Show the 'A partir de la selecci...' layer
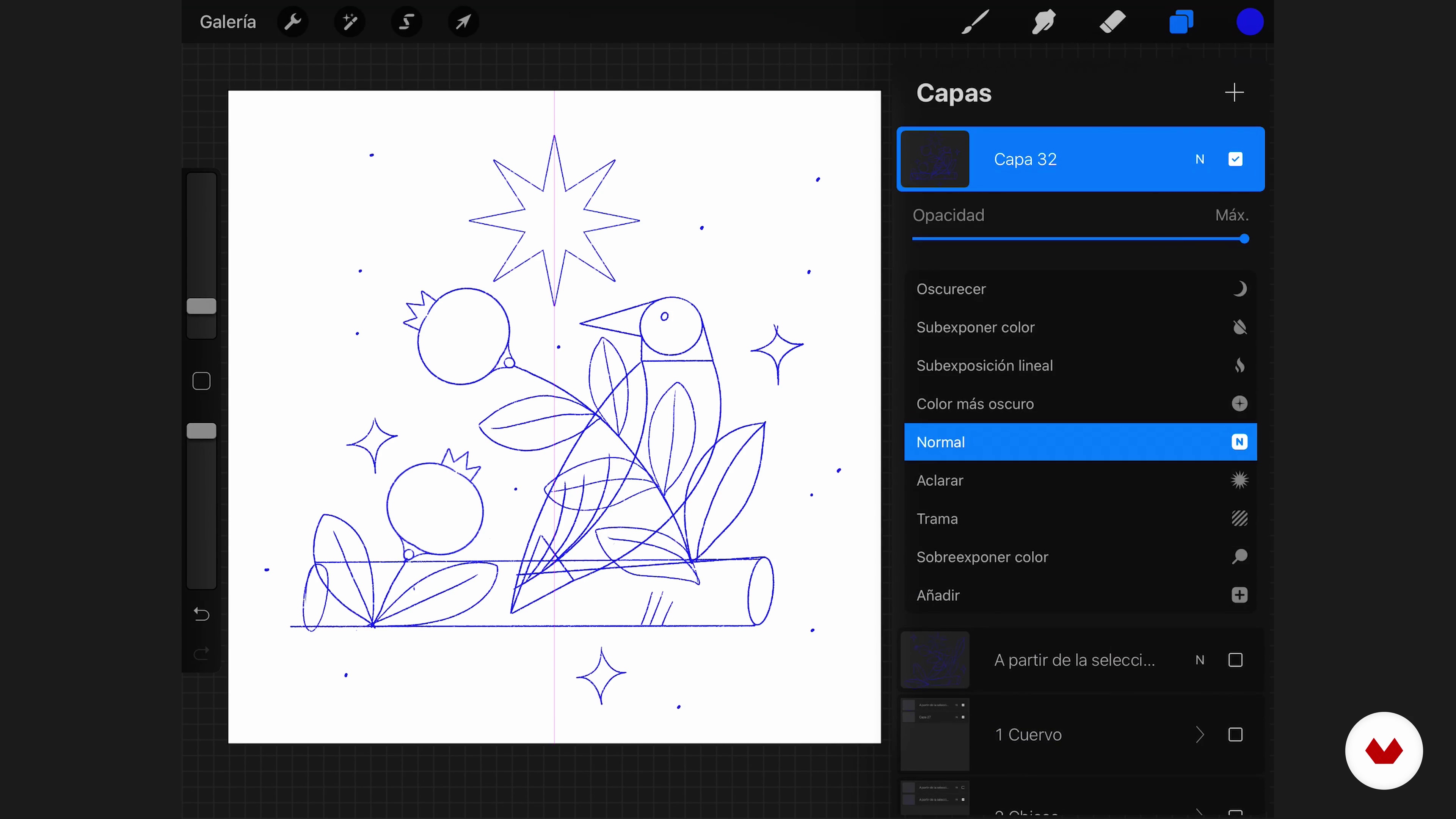Screen dimensions: 1456x819 (x=1236, y=660)
